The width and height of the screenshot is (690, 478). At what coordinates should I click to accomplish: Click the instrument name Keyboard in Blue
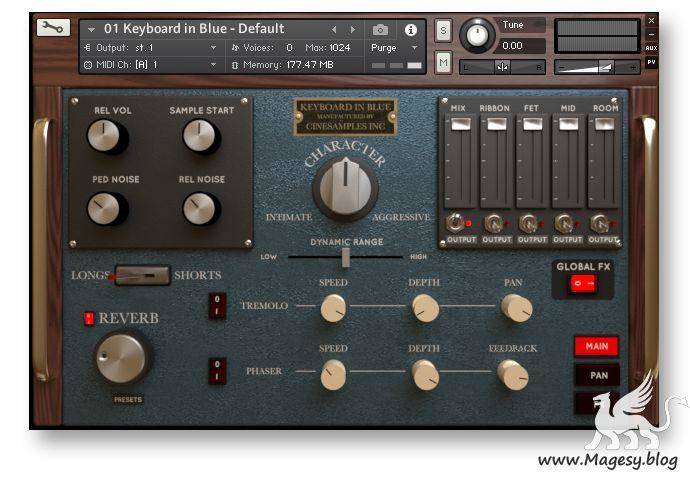click(x=194, y=29)
